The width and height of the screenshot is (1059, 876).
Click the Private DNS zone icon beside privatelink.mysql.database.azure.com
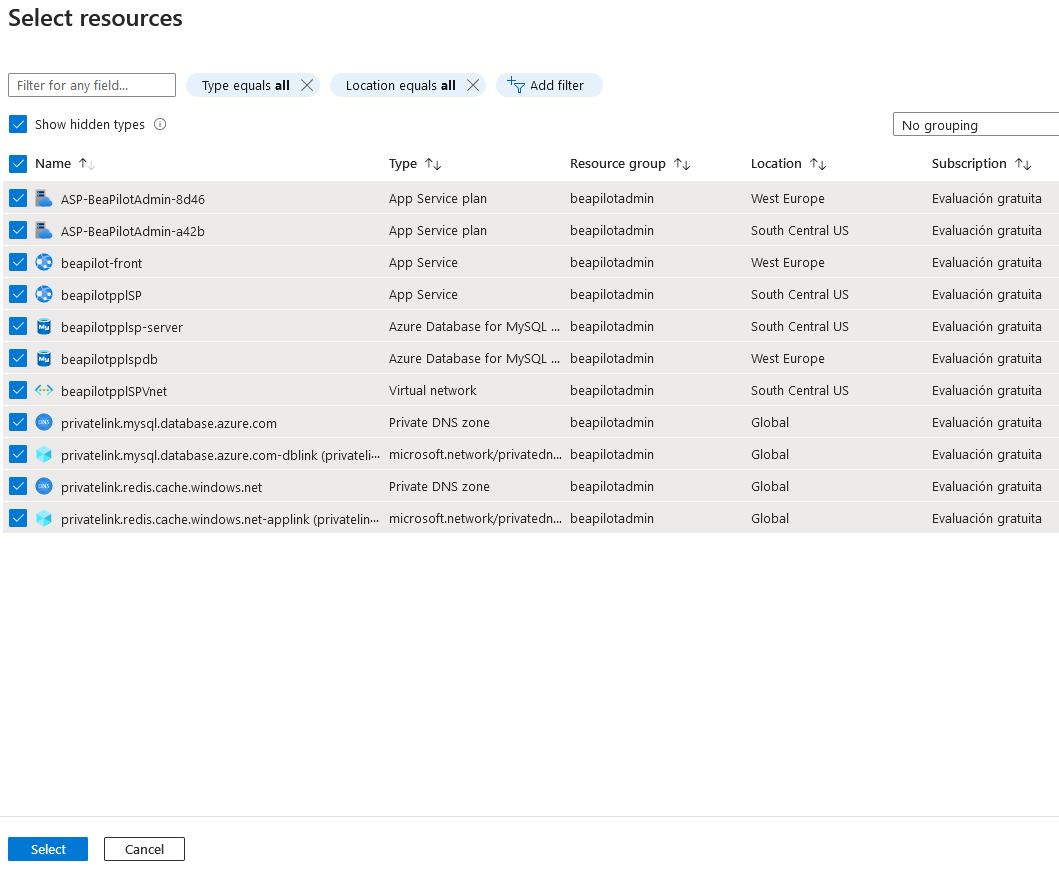coord(43,422)
